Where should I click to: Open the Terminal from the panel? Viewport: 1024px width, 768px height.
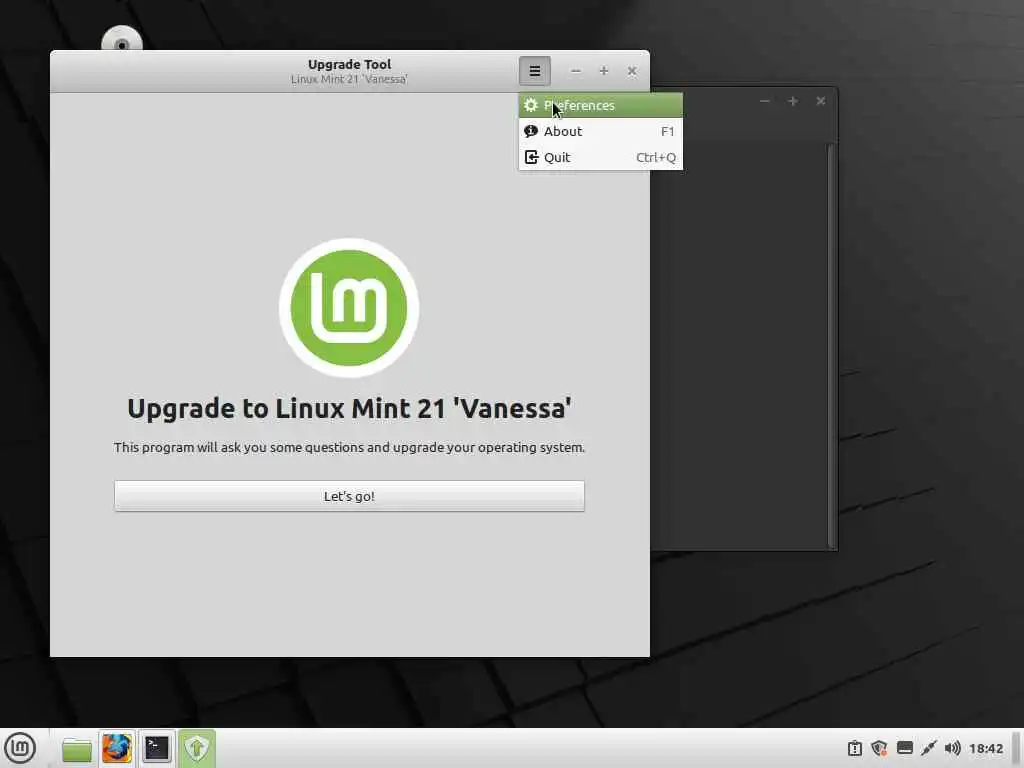click(157, 748)
